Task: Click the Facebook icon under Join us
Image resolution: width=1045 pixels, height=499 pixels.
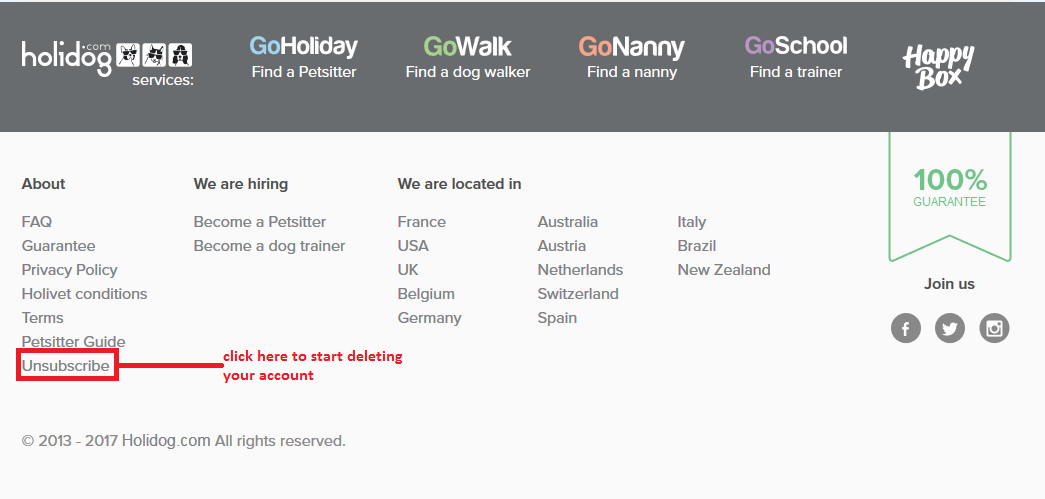Action: pos(905,328)
